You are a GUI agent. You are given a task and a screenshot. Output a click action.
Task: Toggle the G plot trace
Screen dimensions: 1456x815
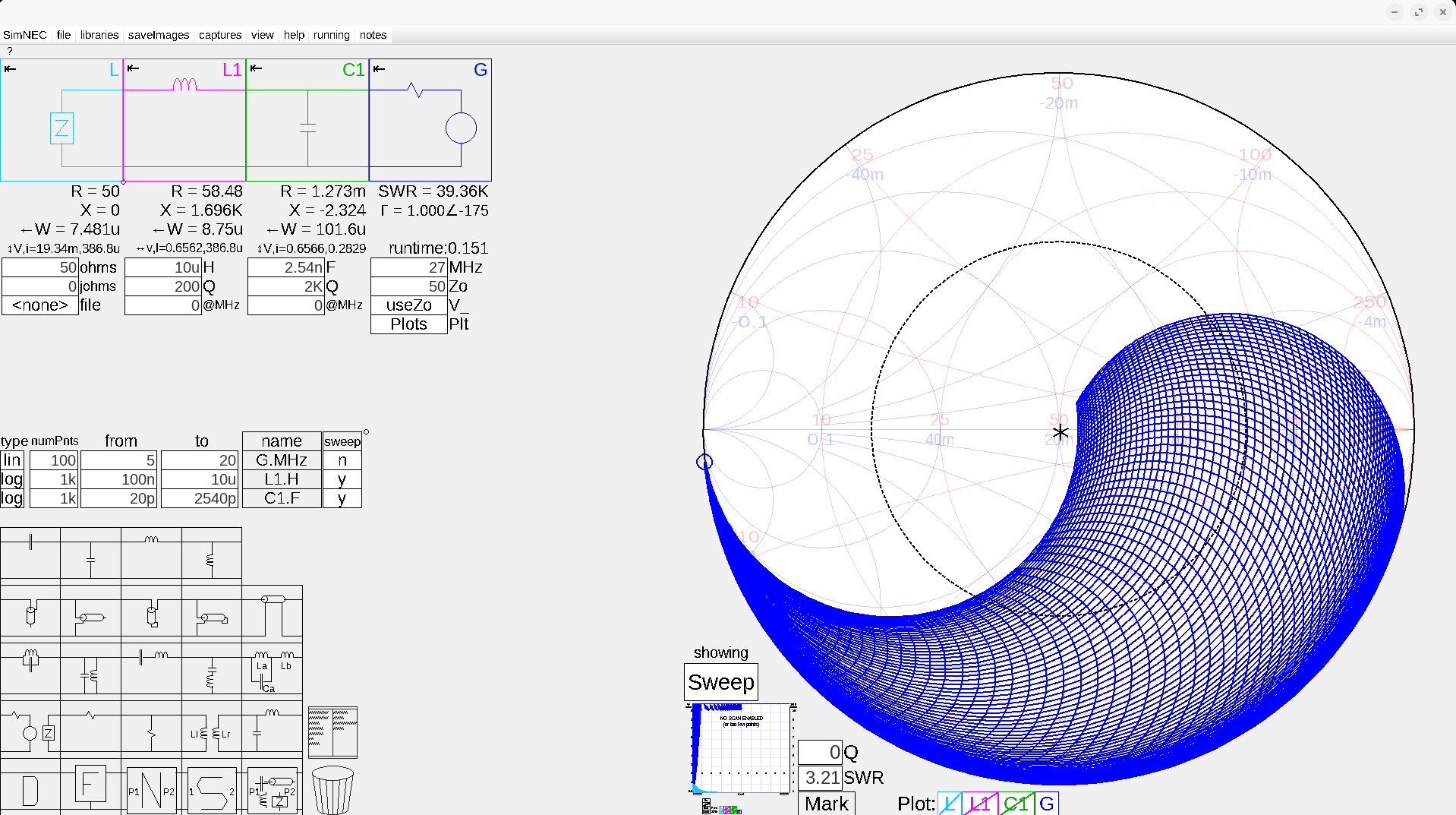[1047, 804]
